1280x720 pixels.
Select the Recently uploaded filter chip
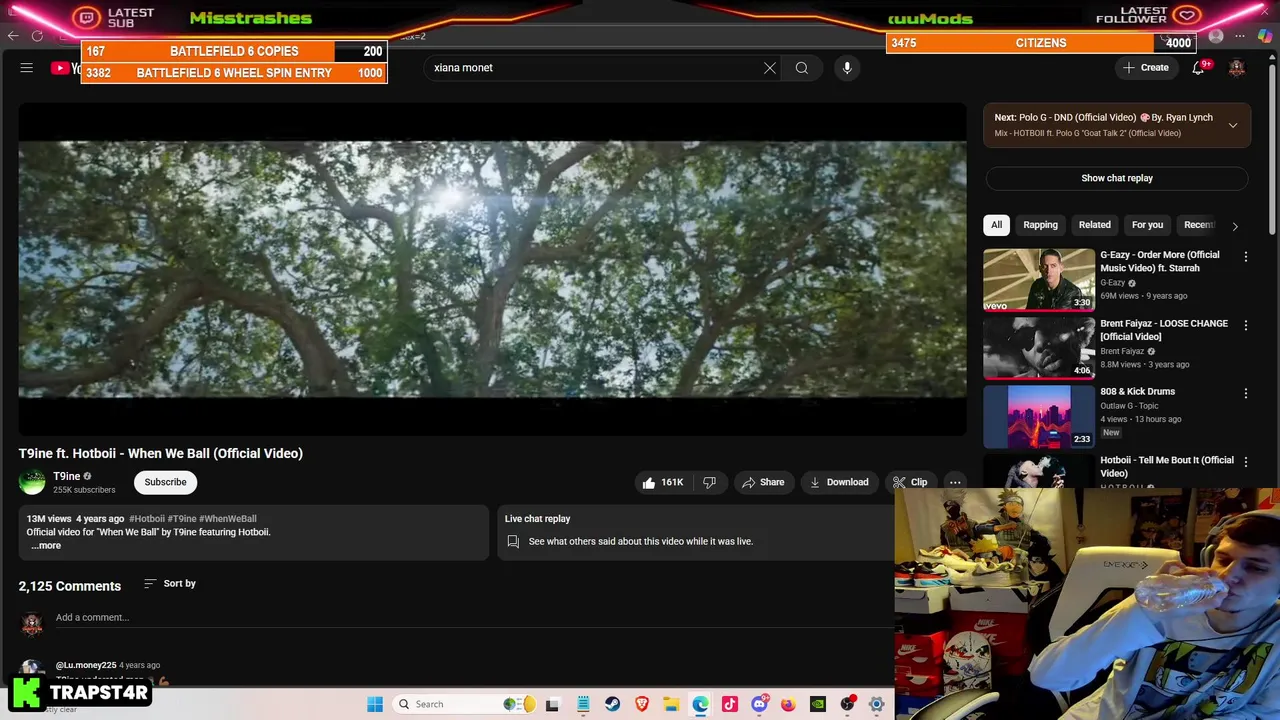click(x=1200, y=225)
